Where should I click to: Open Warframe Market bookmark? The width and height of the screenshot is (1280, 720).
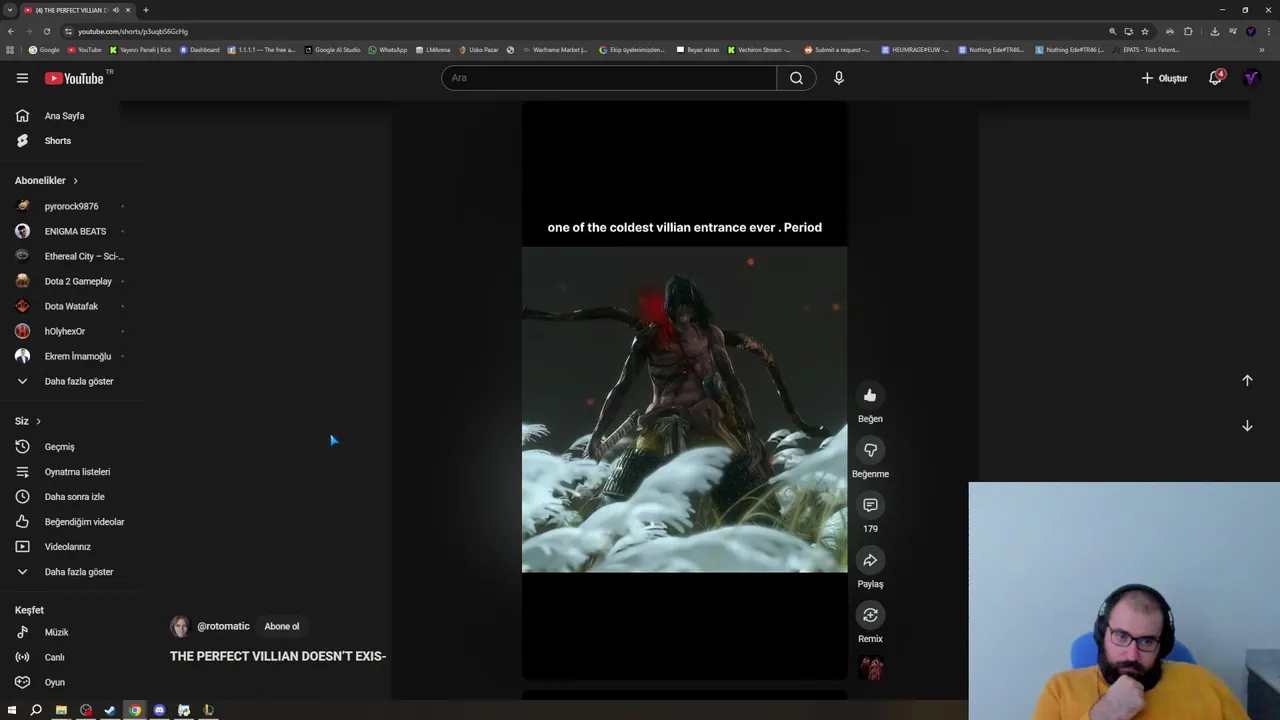tap(555, 49)
